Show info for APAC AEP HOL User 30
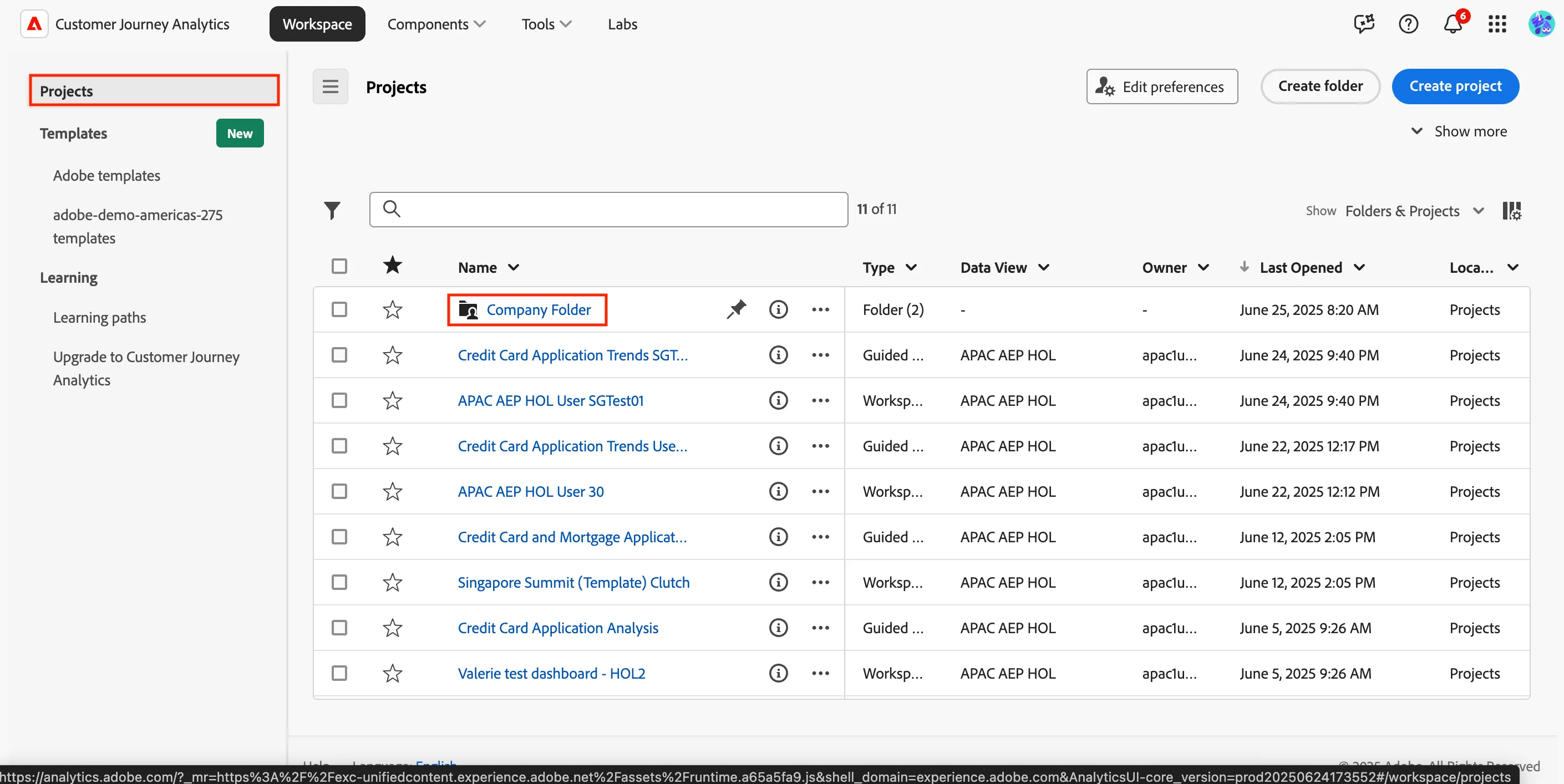The image size is (1564, 784). [x=778, y=491]
